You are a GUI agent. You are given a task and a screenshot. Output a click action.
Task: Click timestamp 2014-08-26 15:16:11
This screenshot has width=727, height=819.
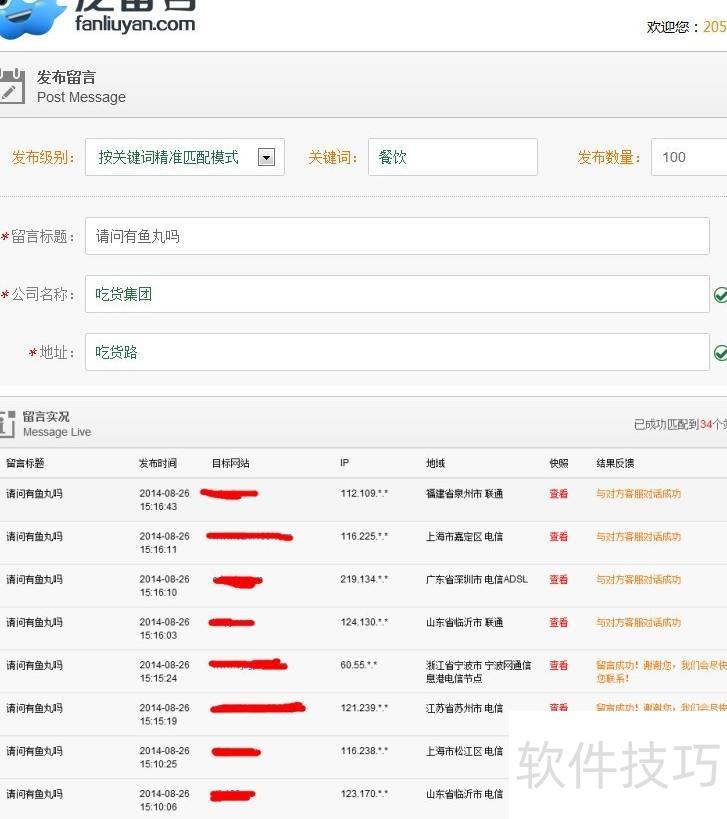point(164,543)
